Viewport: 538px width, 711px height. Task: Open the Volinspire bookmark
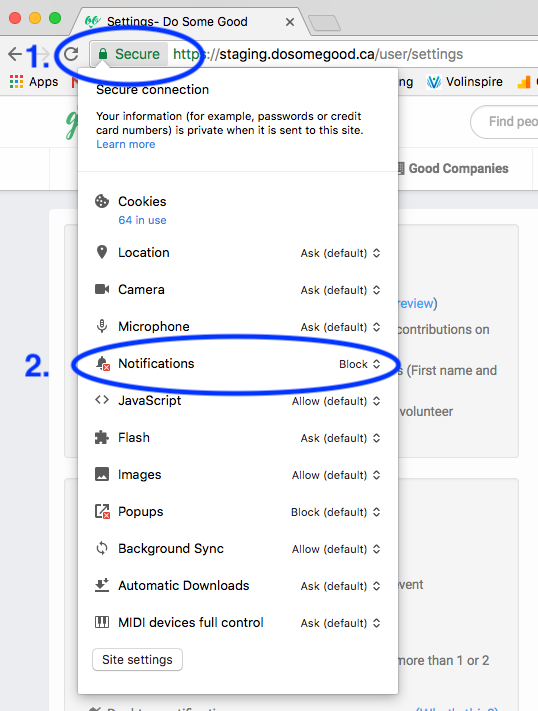(465, 82)
